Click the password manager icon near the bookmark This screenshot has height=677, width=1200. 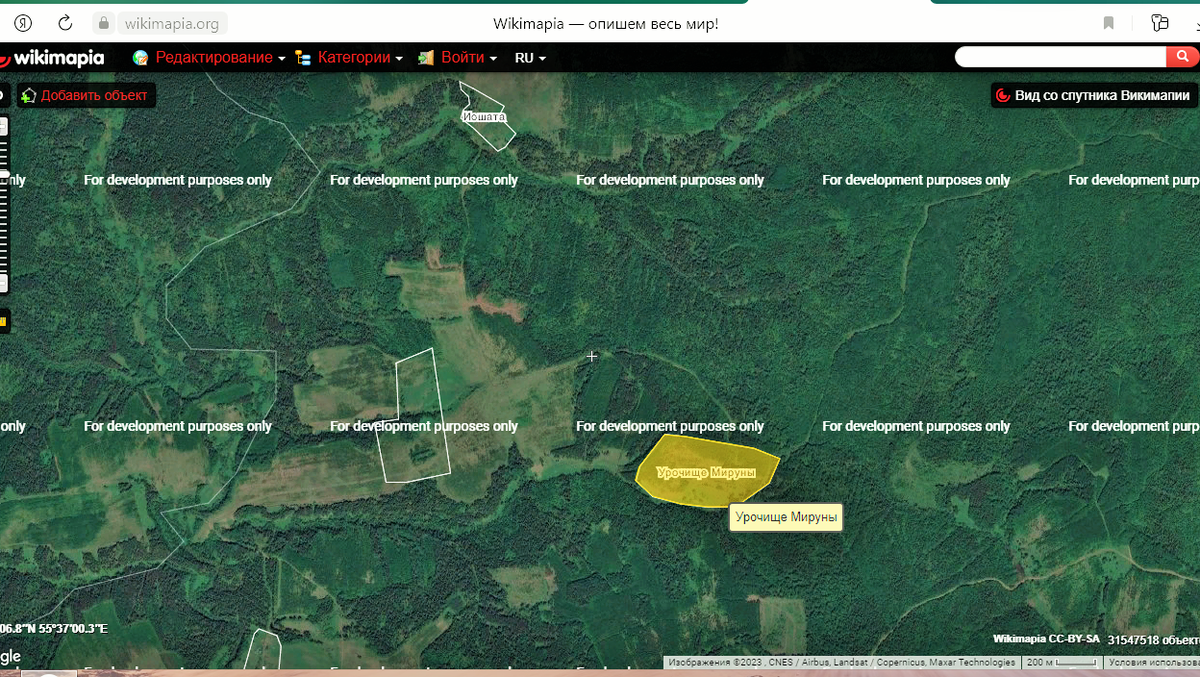tap(1160, 21)
